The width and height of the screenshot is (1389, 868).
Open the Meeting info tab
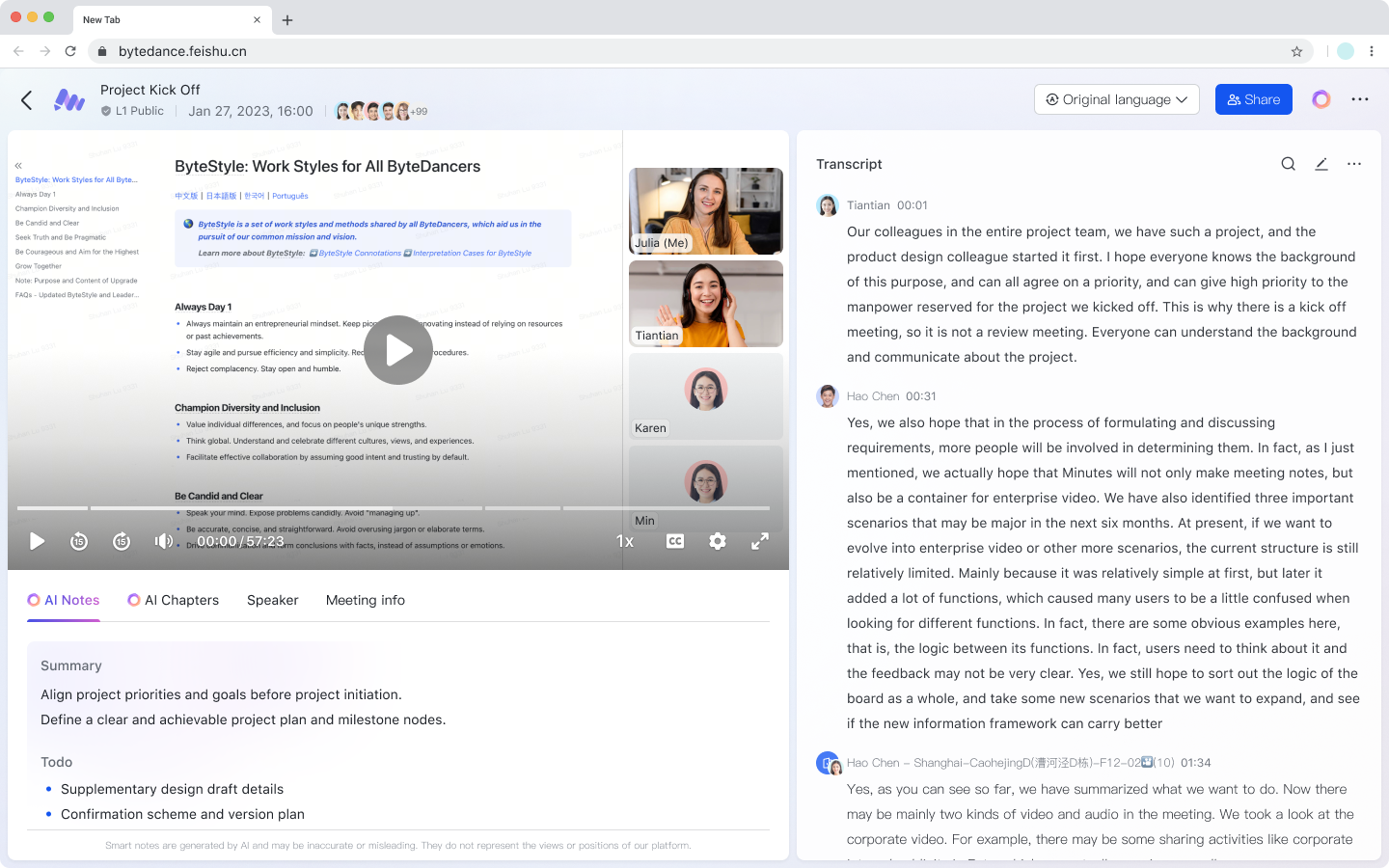point(366,600)
